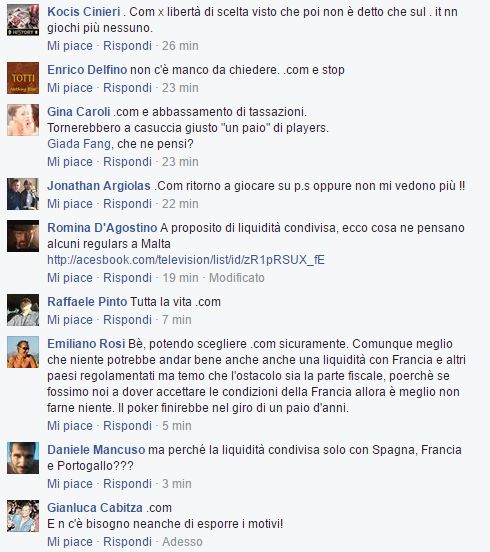Click the Adesso timestamp on Gianluca's comment
The height and width of the screenshot is (552, 490).
coord(182,541)
